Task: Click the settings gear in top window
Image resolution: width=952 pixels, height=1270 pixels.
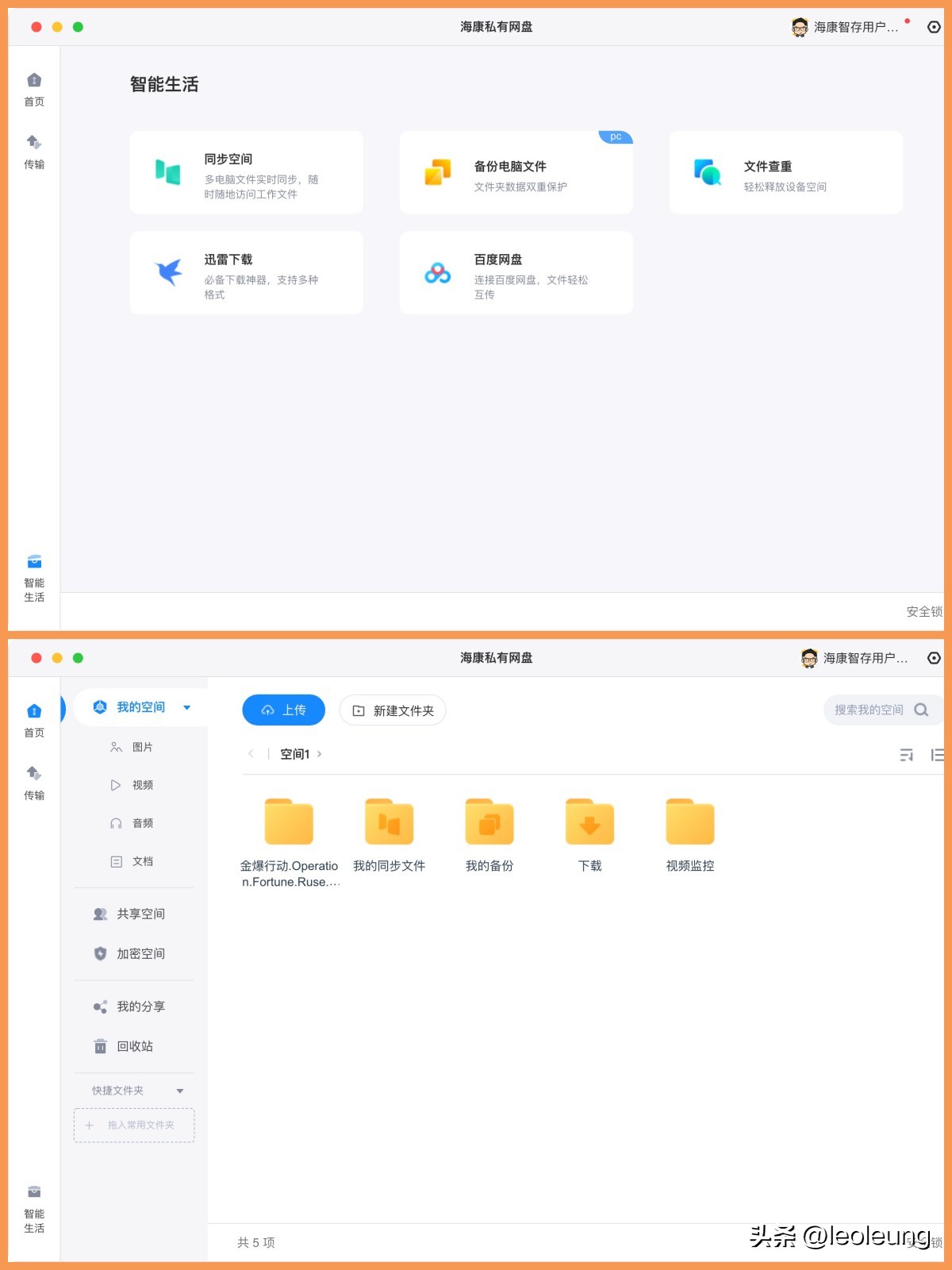Action: tap(934, 27)
